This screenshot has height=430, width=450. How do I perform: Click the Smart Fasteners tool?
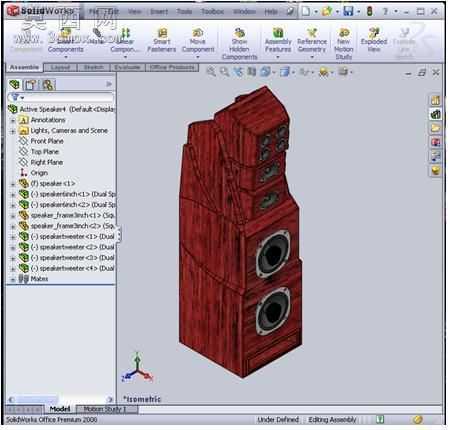(x=162, y=41)
